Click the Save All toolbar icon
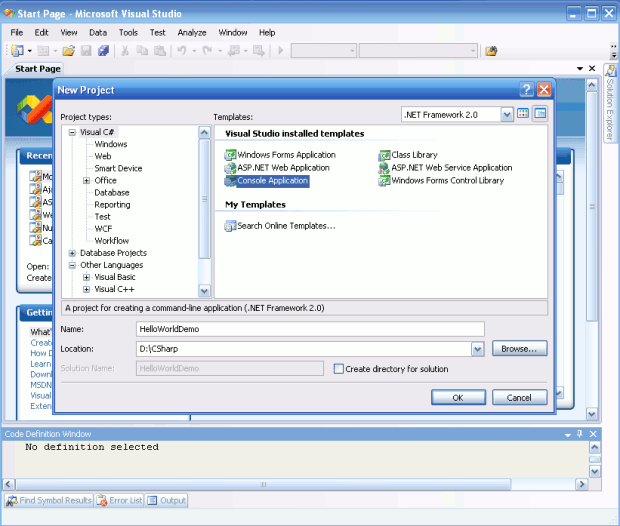The width and height of the screenshot is (620, 526). (104, 51)
